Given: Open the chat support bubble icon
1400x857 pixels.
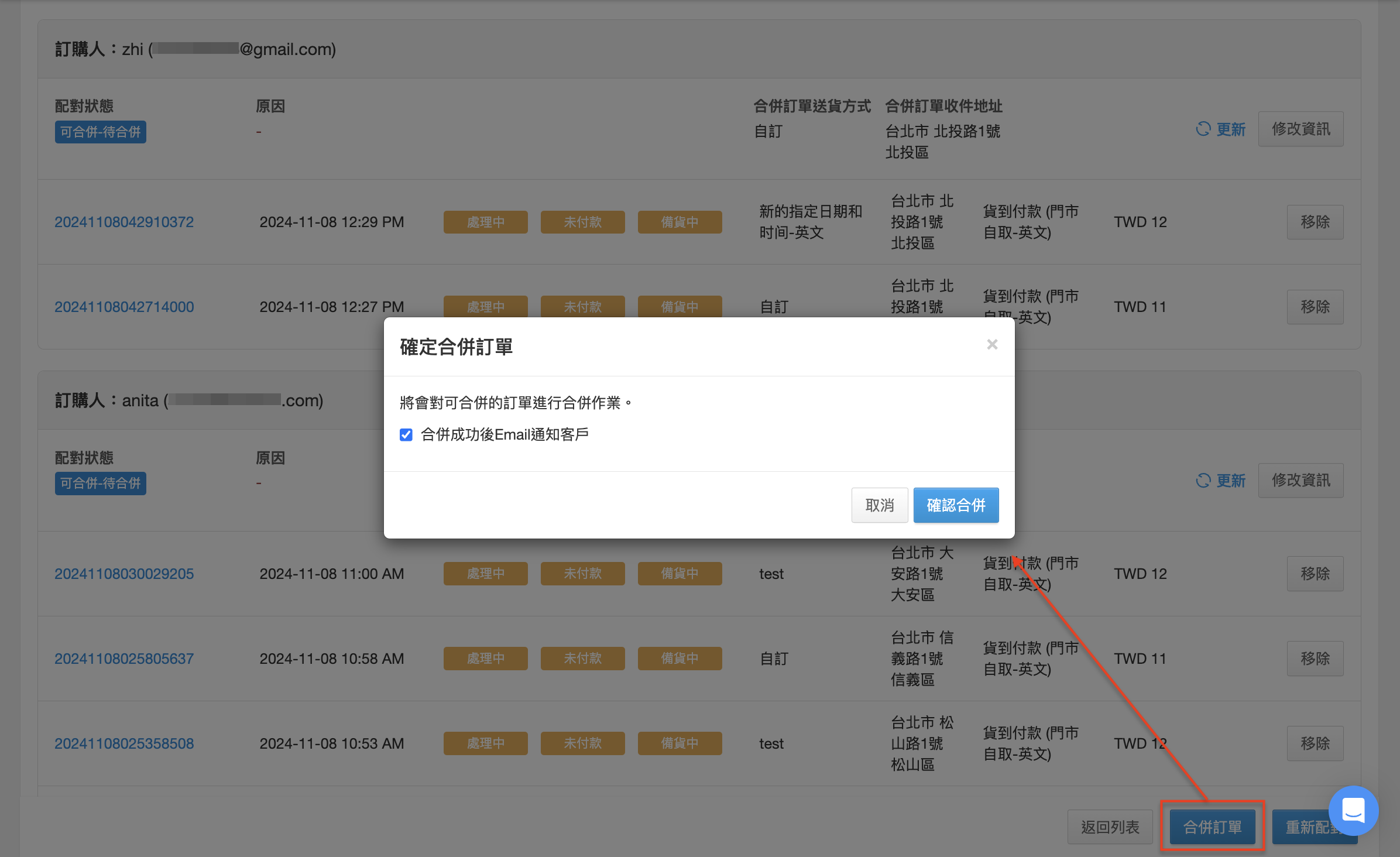Looking at the screenshot, I should (x=1353, y=810).
